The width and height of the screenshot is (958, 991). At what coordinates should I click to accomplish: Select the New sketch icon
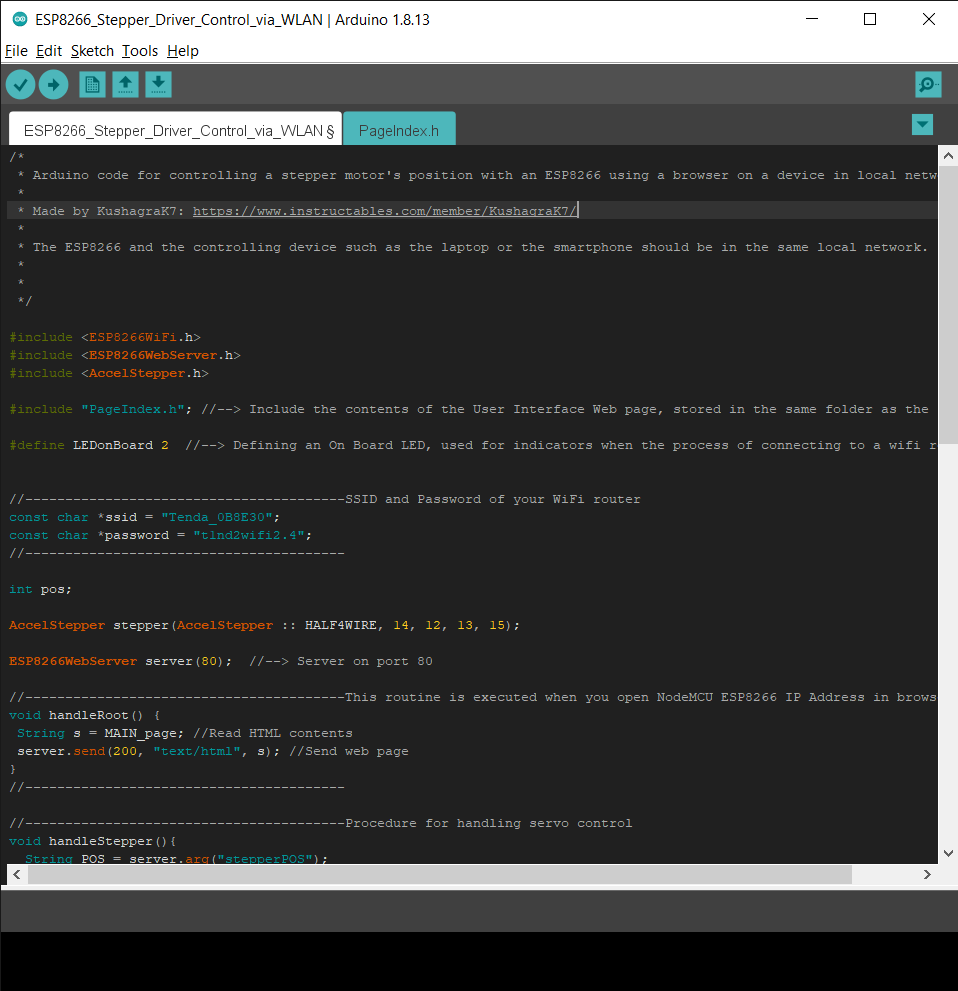[x=91, y=84]
